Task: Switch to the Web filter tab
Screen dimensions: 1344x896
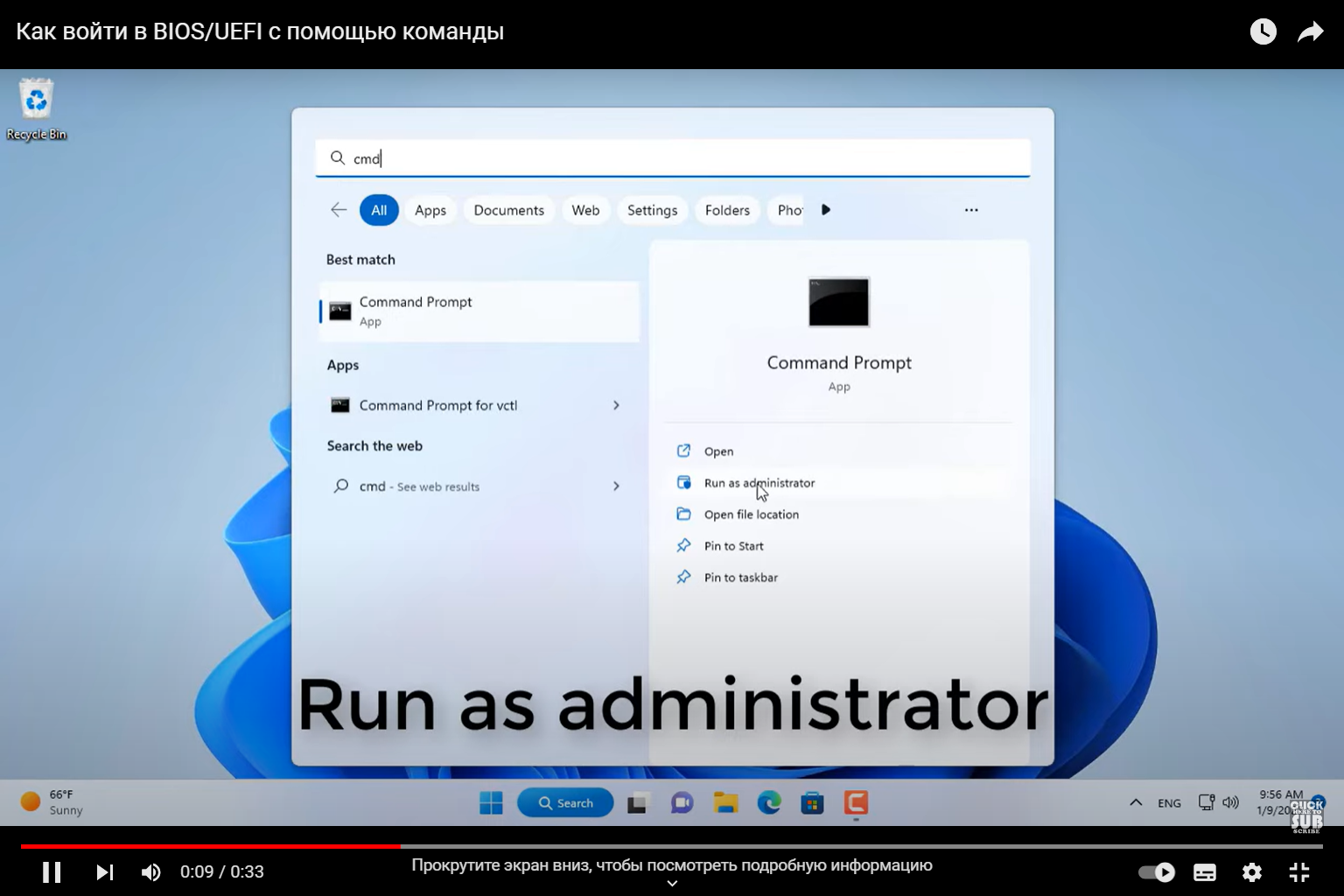Action: [585, 210]
